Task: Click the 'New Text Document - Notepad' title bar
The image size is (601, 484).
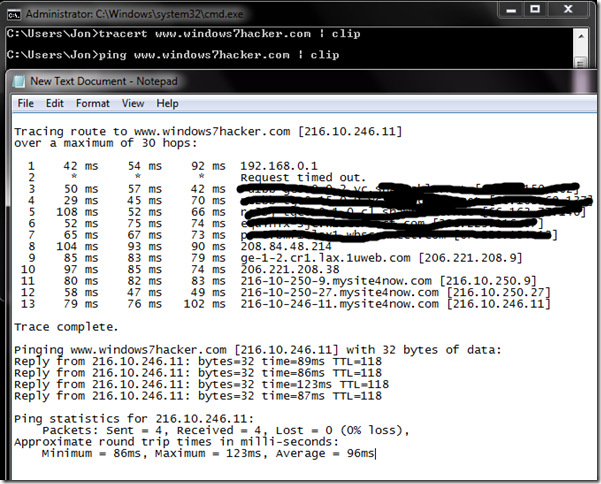Action: coord(303,81)
